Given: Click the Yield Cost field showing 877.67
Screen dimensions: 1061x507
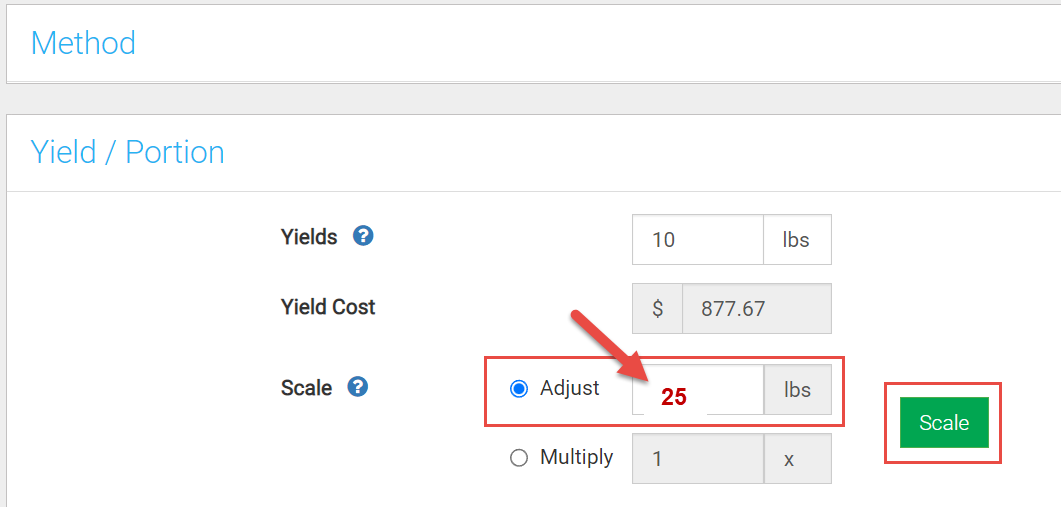Looking at the screenshot, I should (755, 309).
